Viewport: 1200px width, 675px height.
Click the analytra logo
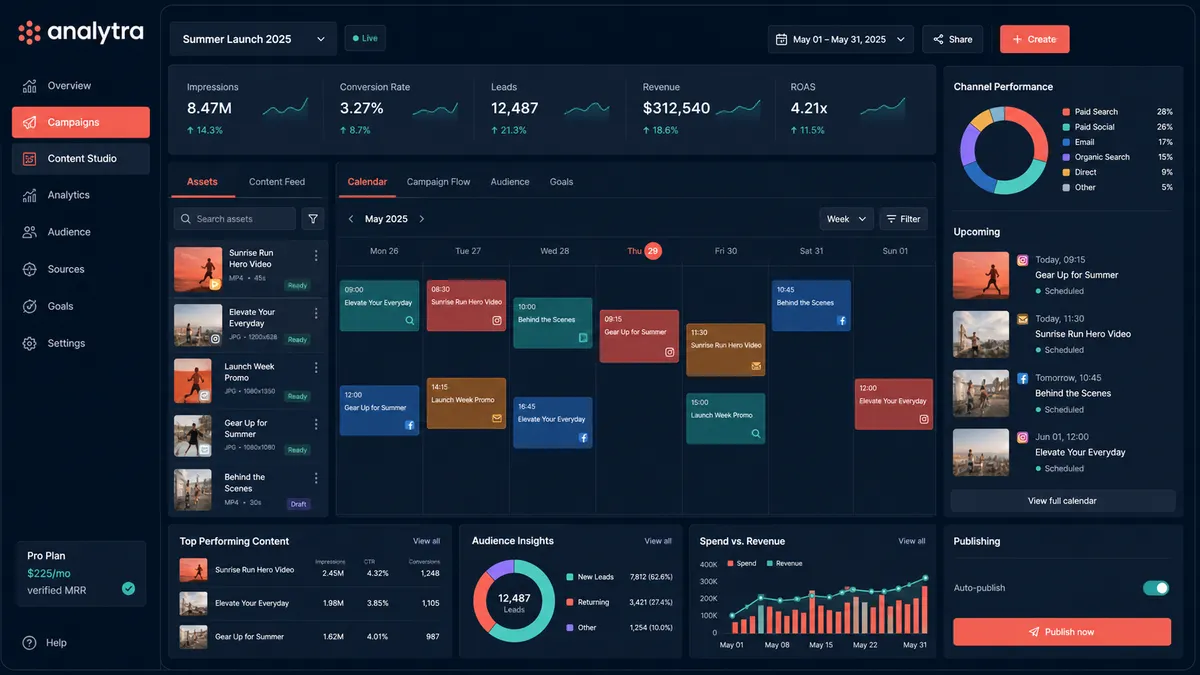pos(81,32)
